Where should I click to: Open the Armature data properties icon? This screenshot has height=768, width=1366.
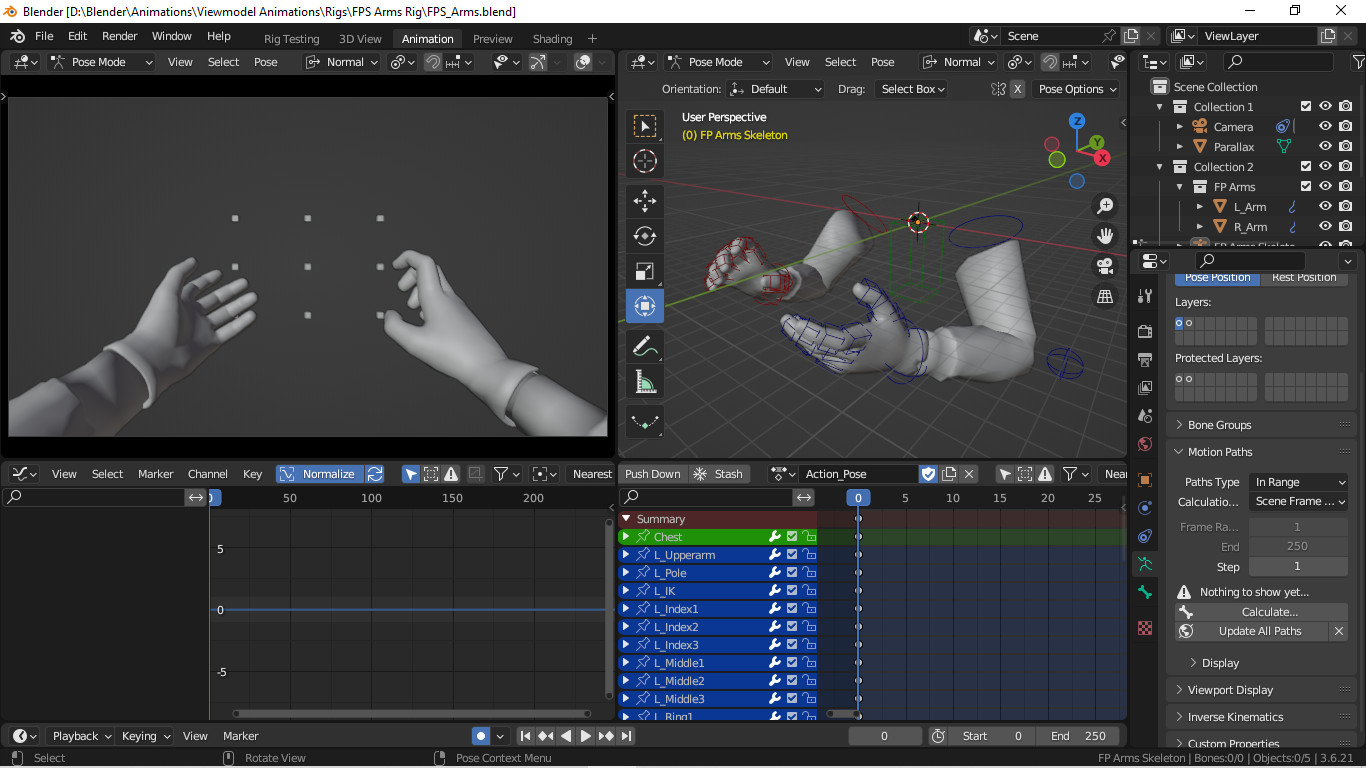point(1145,564)
